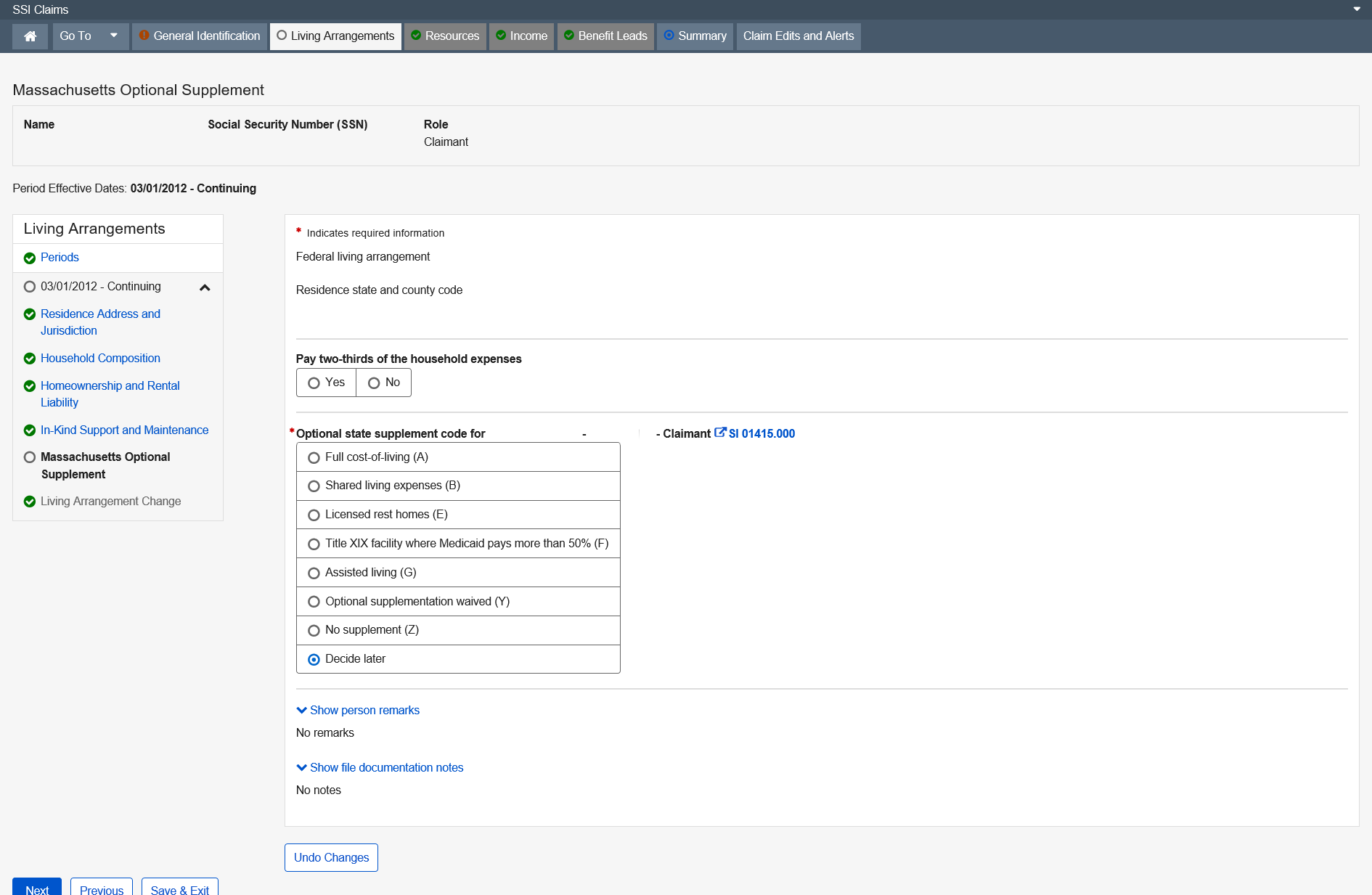Click the green check beside Household Composition
The width and height of the screenshot is (1372, 895).
(30, 359)
